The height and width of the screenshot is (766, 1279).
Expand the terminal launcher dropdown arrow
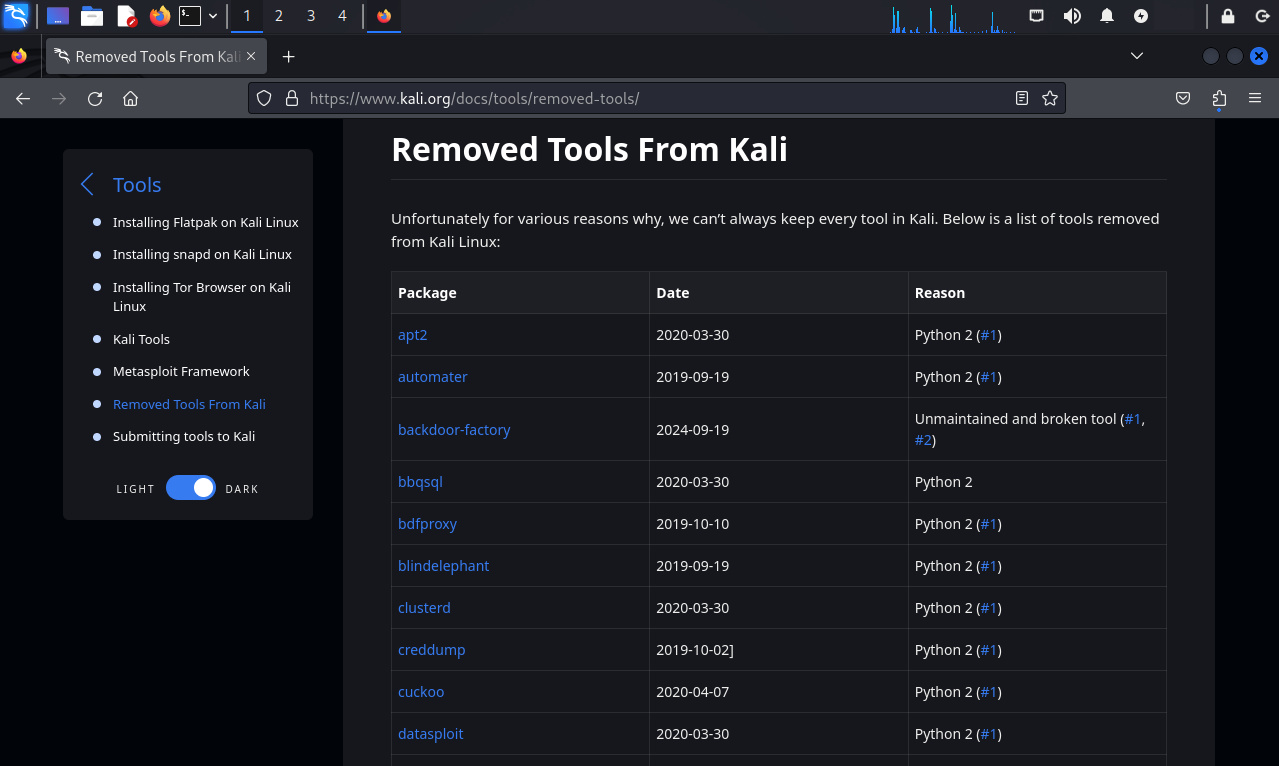213,16
